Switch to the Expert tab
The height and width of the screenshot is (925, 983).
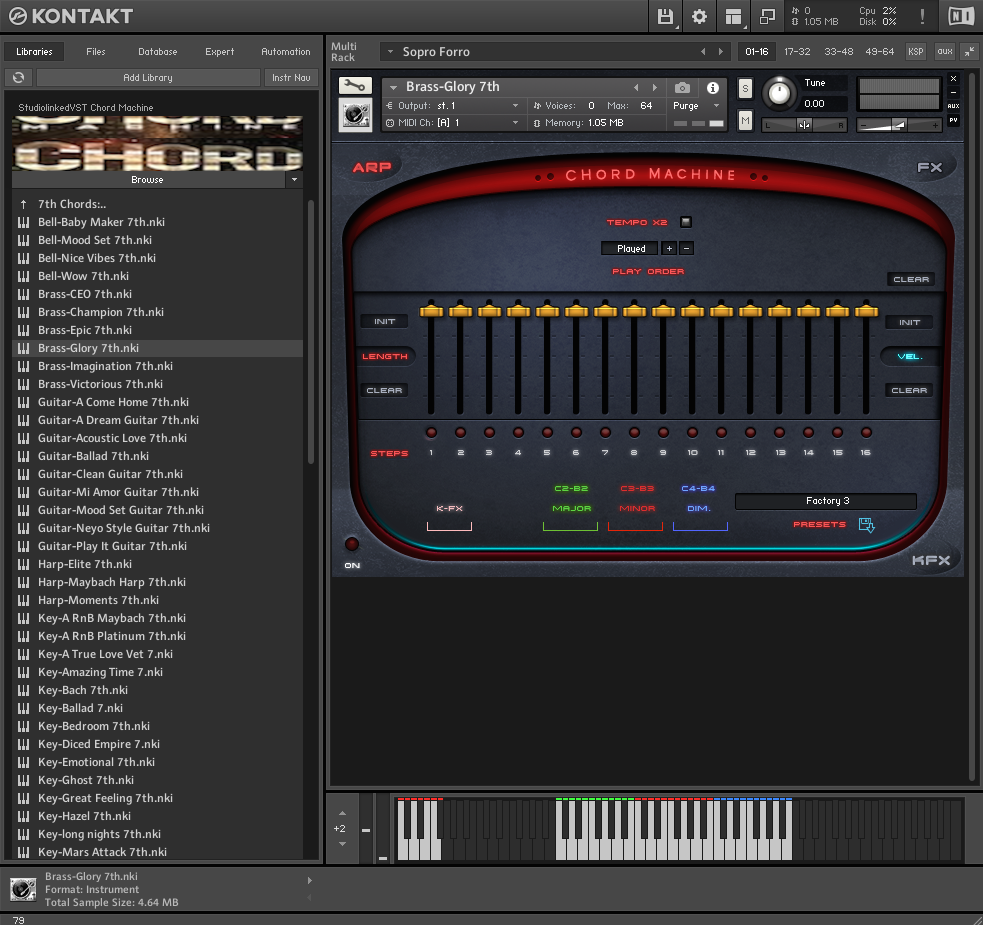(x=219, y=51)
